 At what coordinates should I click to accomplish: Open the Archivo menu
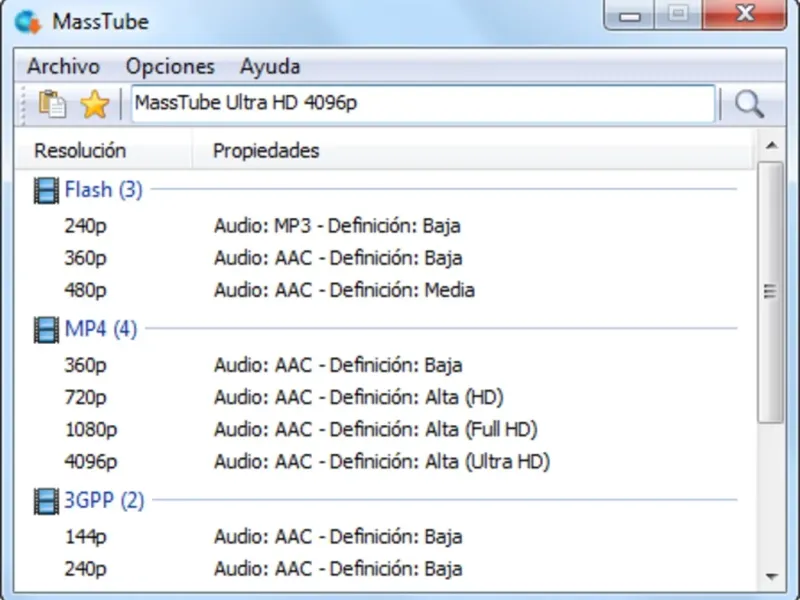point(63,66)
